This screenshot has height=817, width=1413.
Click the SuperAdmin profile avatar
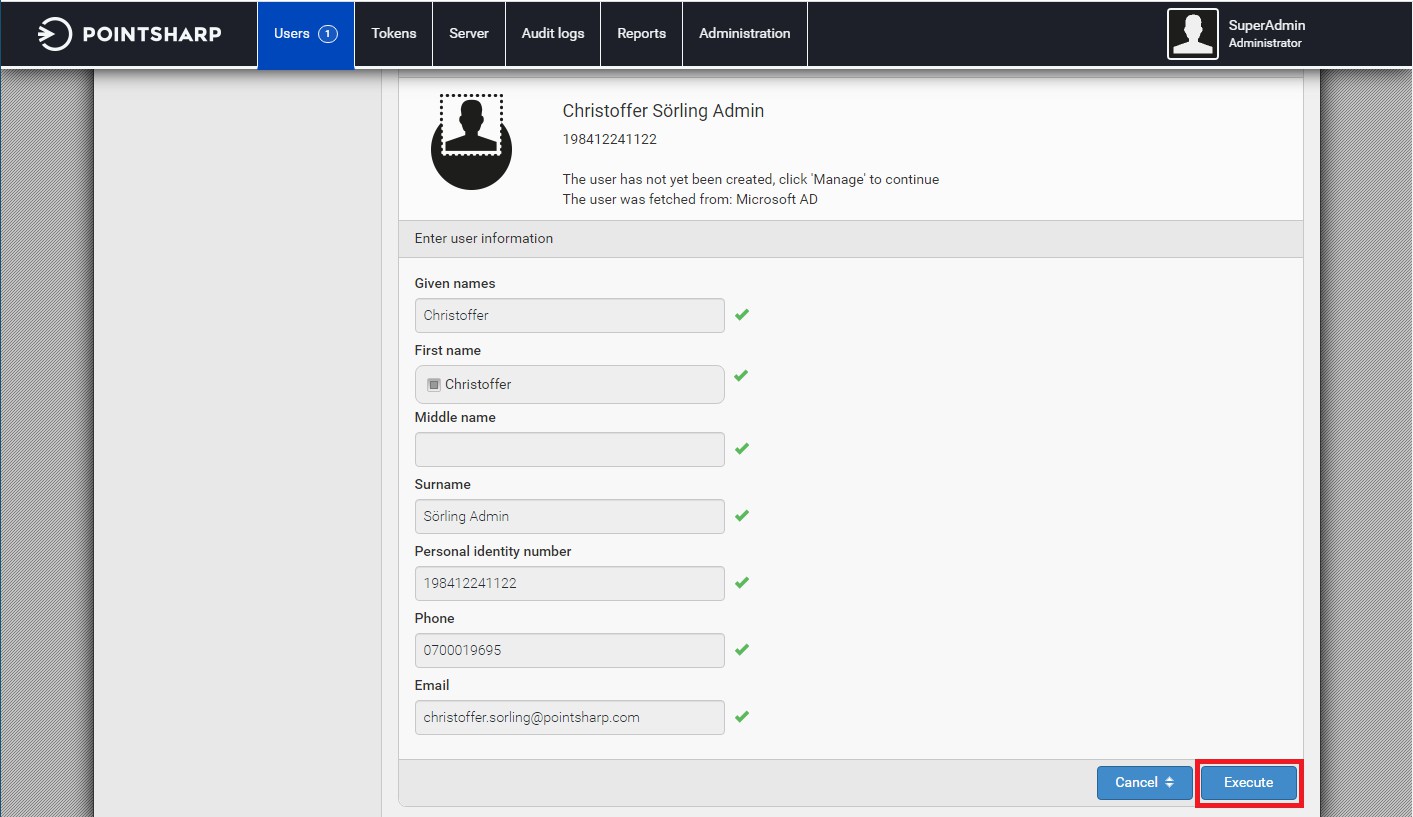click(x=1192, y=34)
